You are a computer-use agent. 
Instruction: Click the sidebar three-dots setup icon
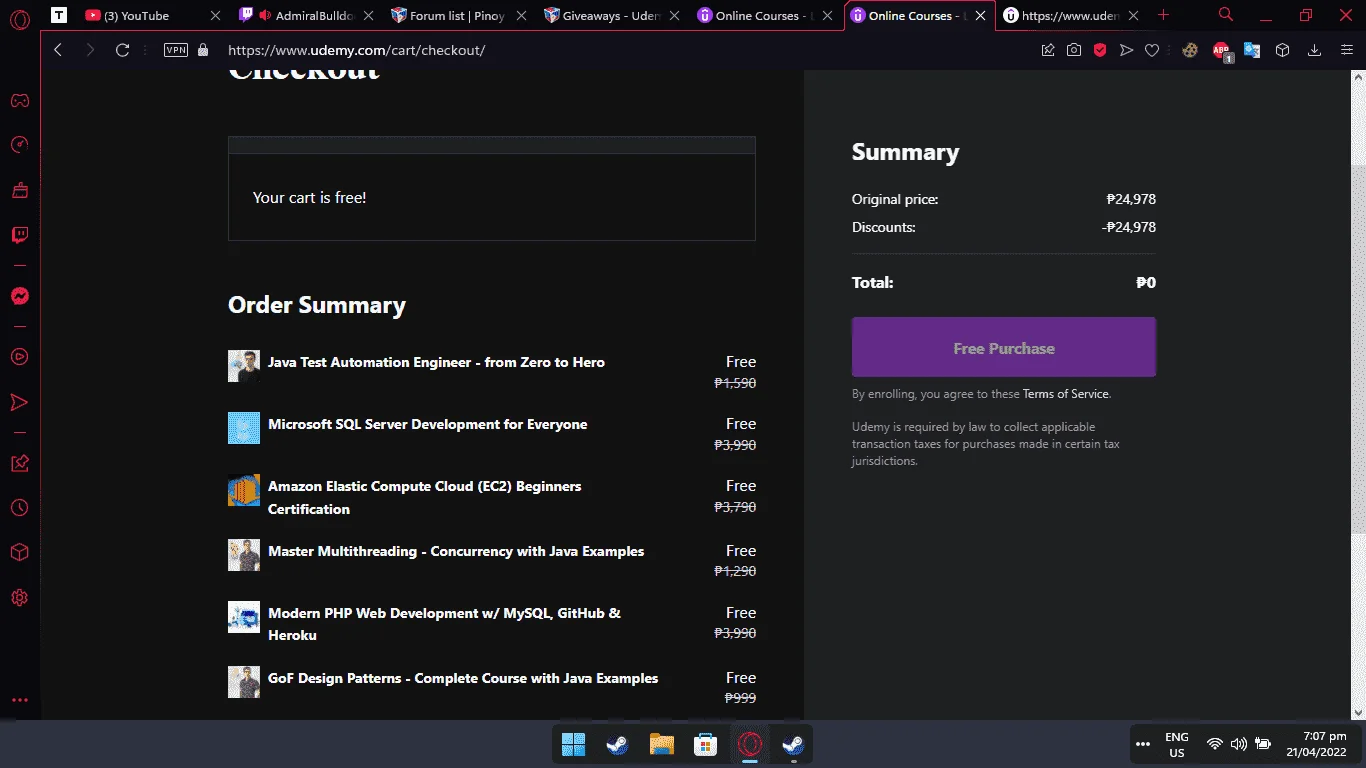[19, 700]
